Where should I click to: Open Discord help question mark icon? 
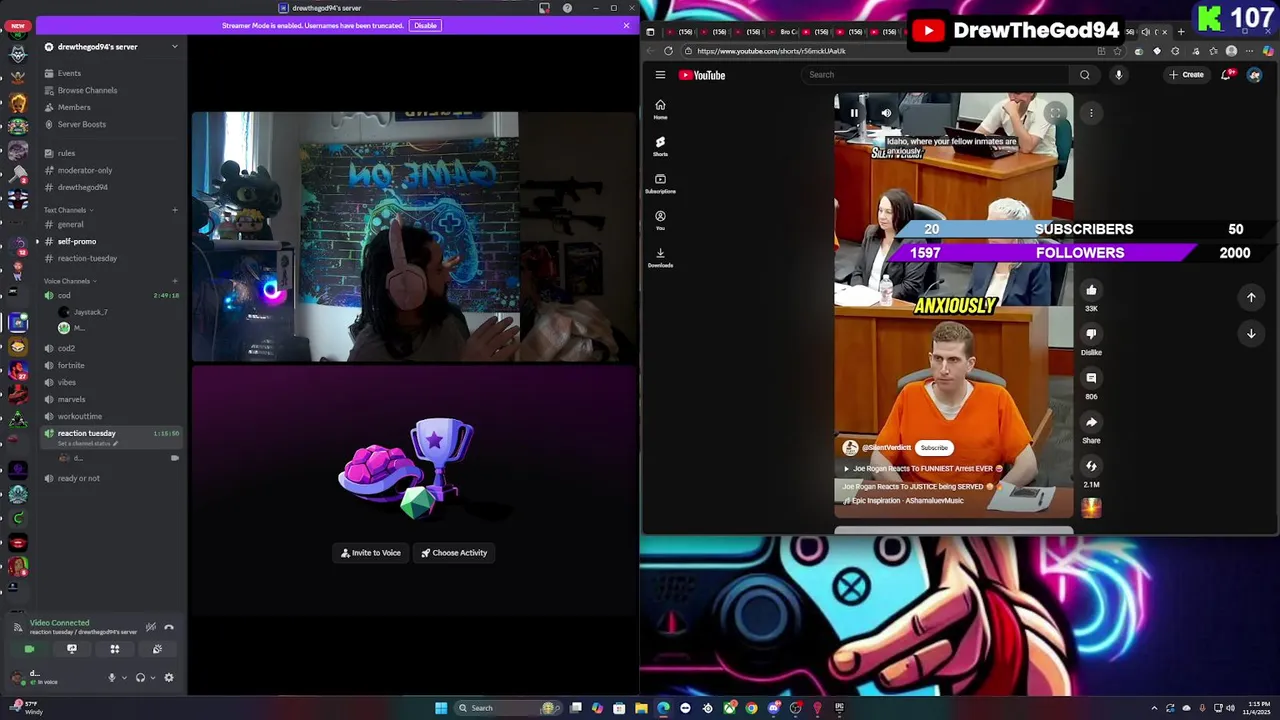click(567, 8)
